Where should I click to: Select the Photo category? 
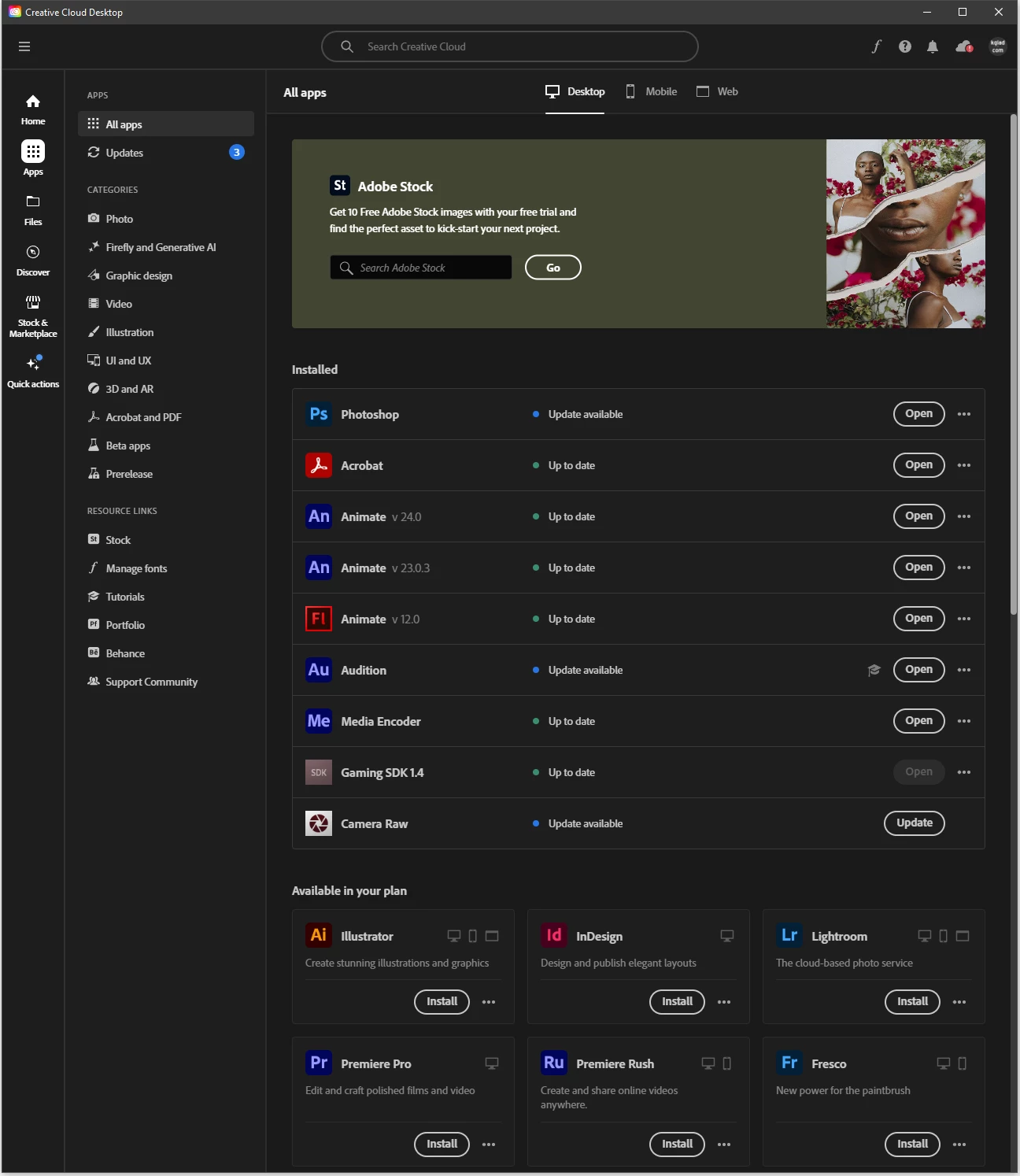[x=166, y=218]
